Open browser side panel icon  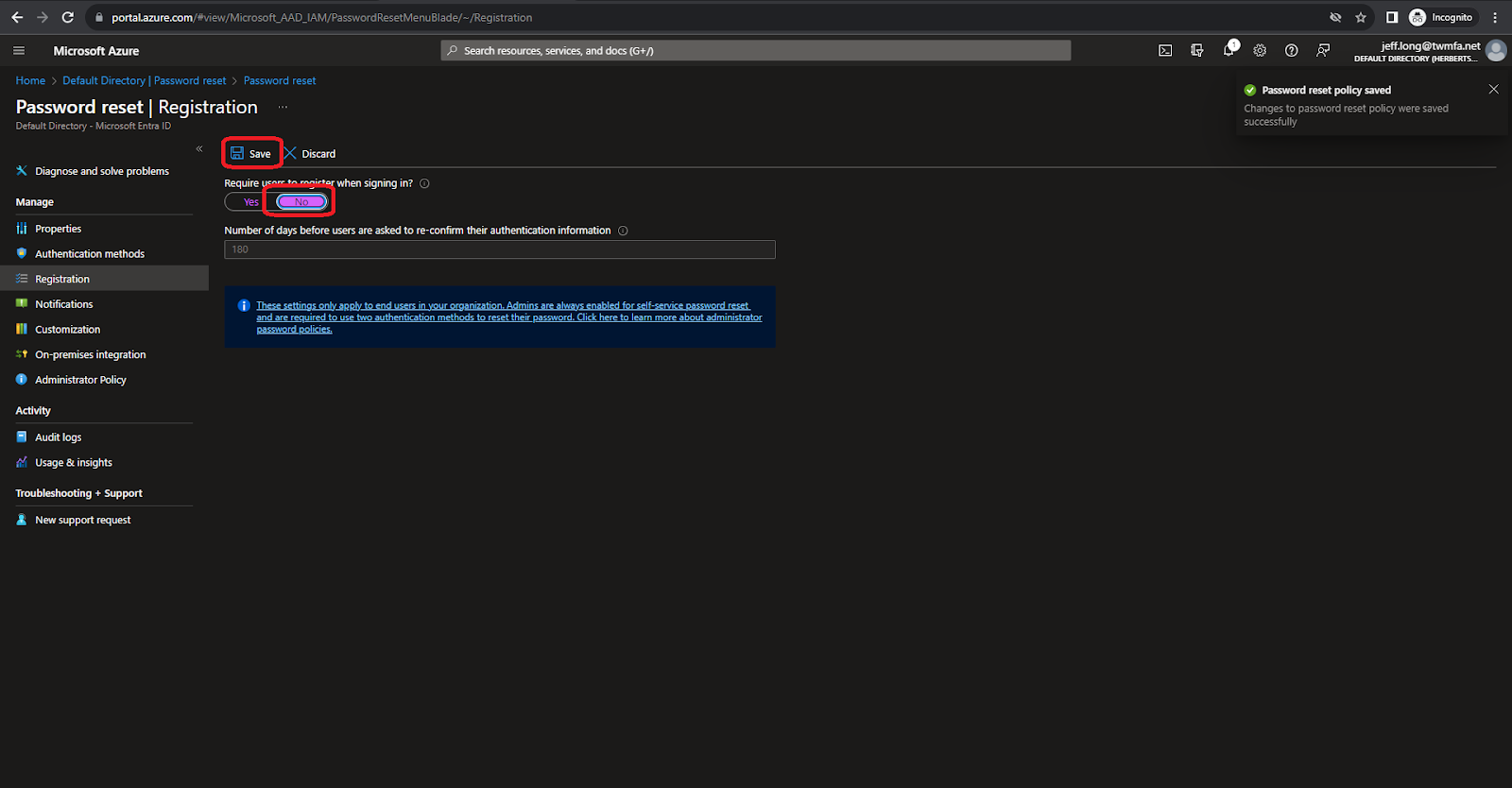click(1392, 17)
